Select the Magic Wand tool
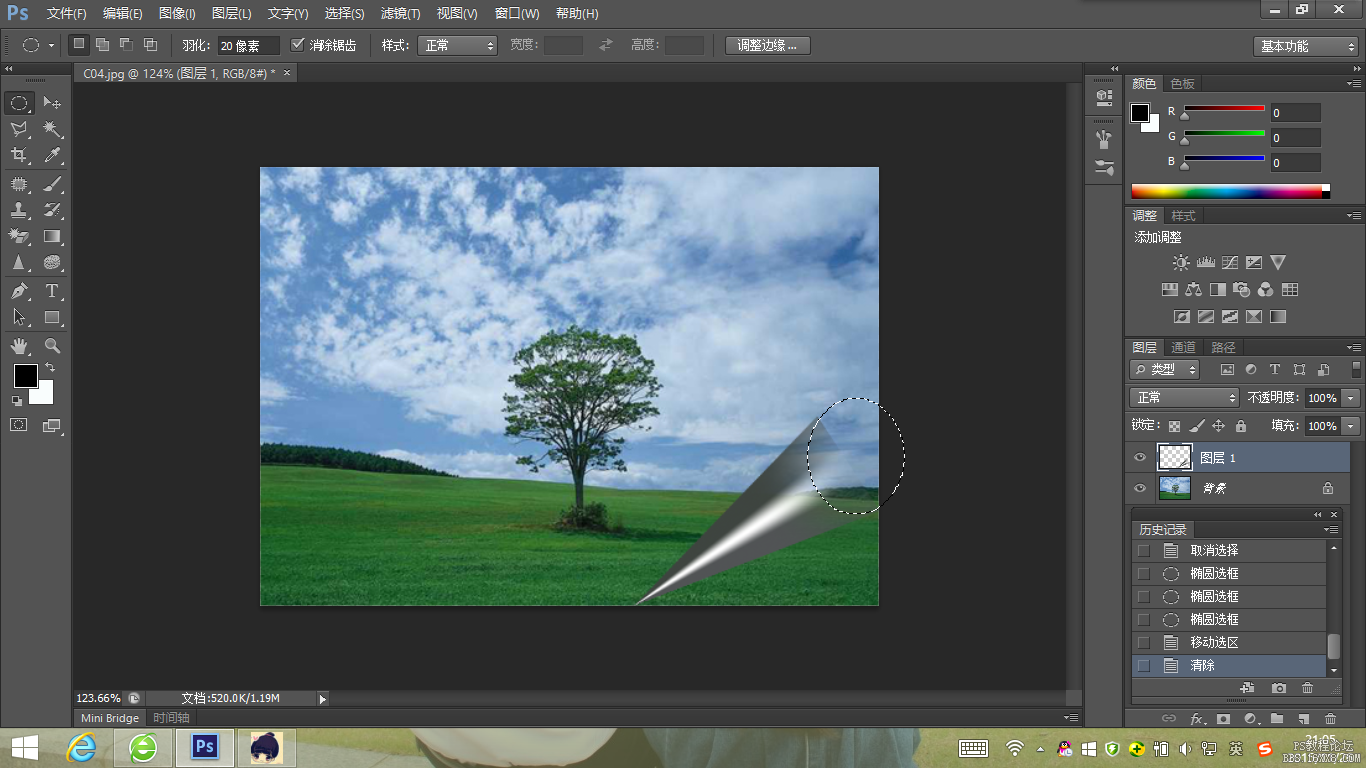This screenshot has height=768, width=1366. coord(52,129)
